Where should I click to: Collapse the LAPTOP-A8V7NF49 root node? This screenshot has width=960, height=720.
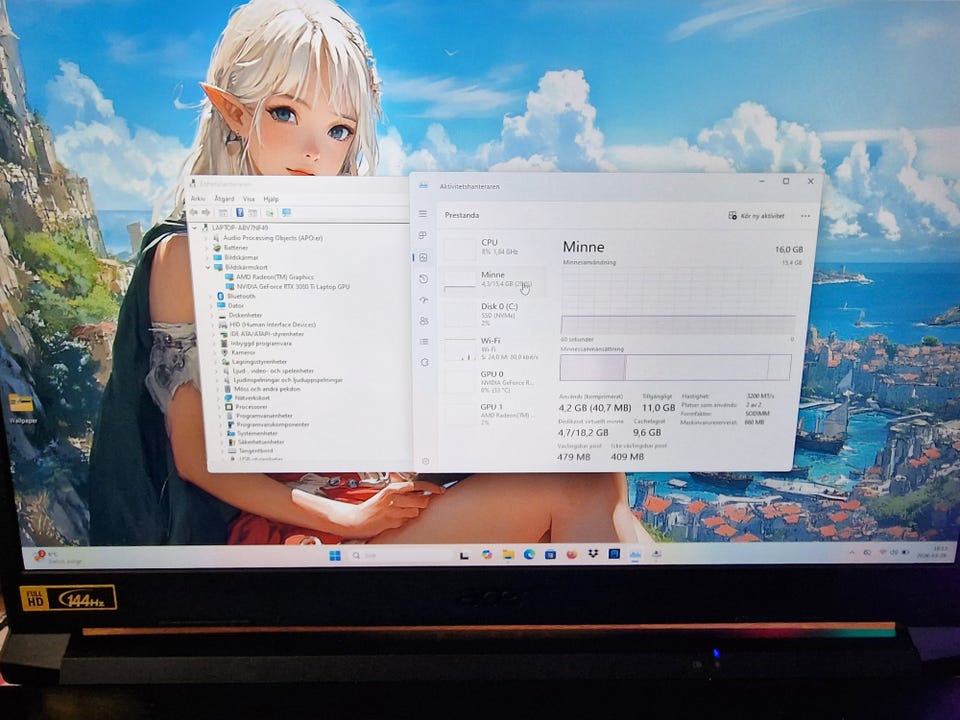click(196, 227)
